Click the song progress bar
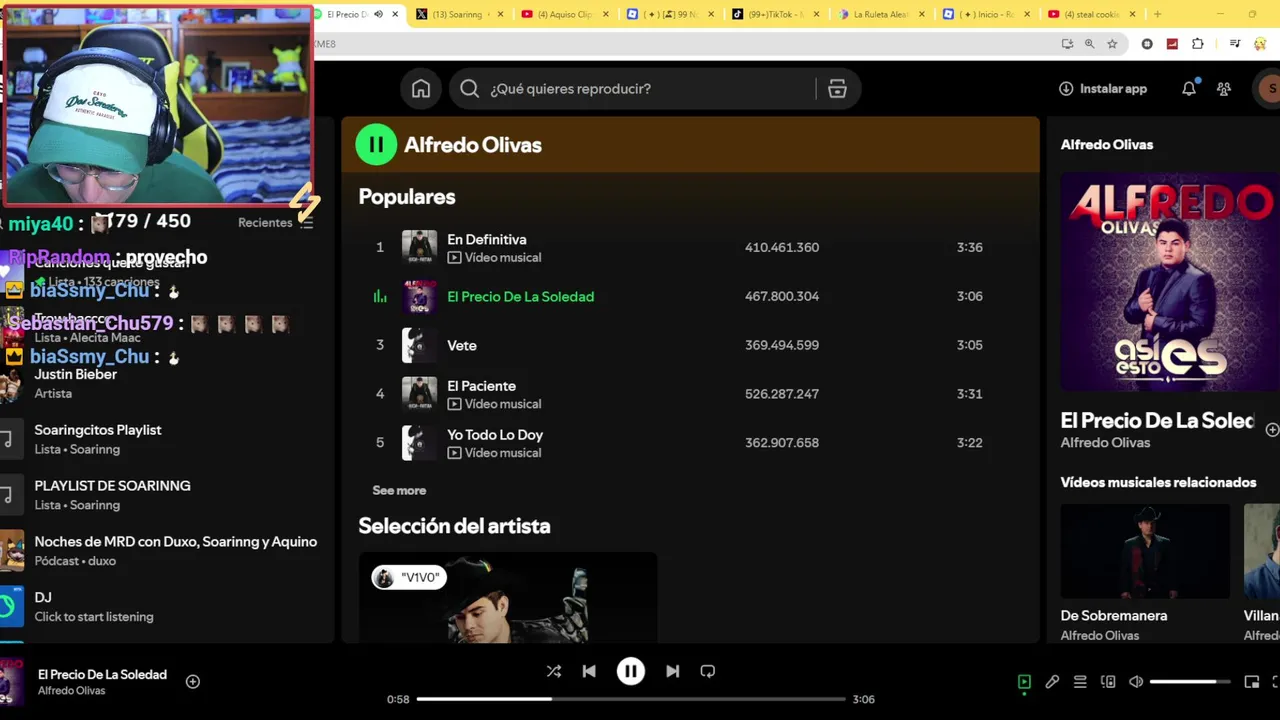The image size is (1280, 720). click(x=631, y=699)
